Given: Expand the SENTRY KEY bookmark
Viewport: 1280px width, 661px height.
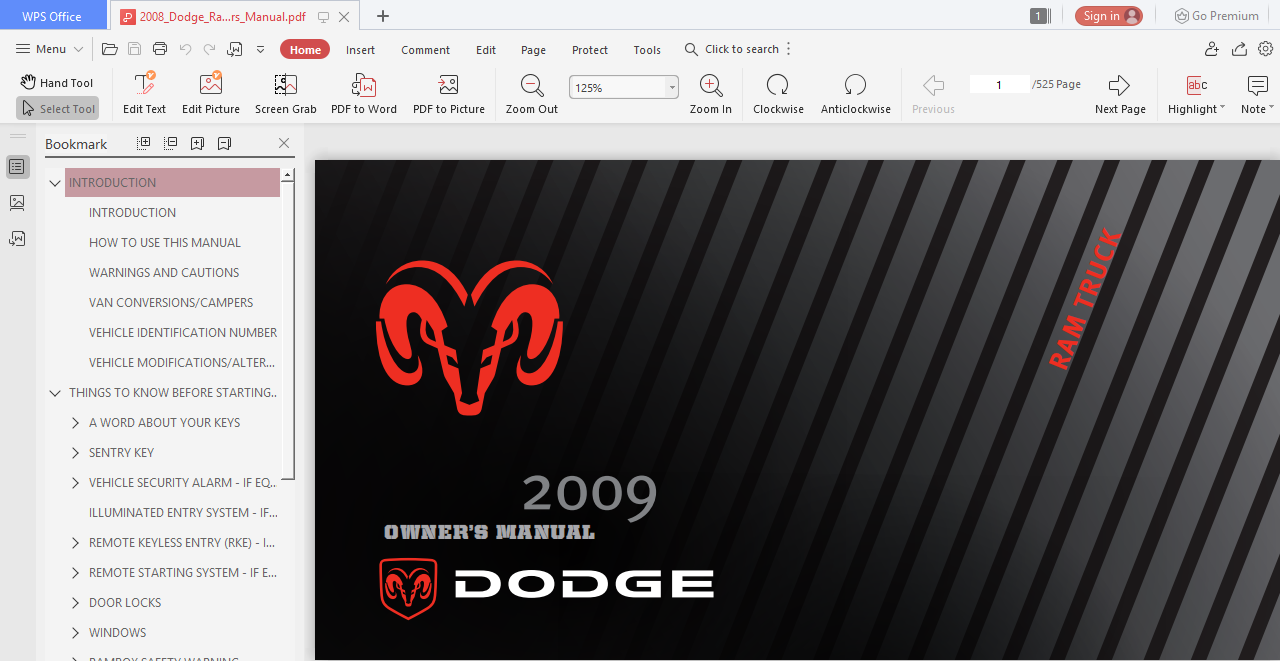Looking at the screenshot, I should click(x=76, y=453).
